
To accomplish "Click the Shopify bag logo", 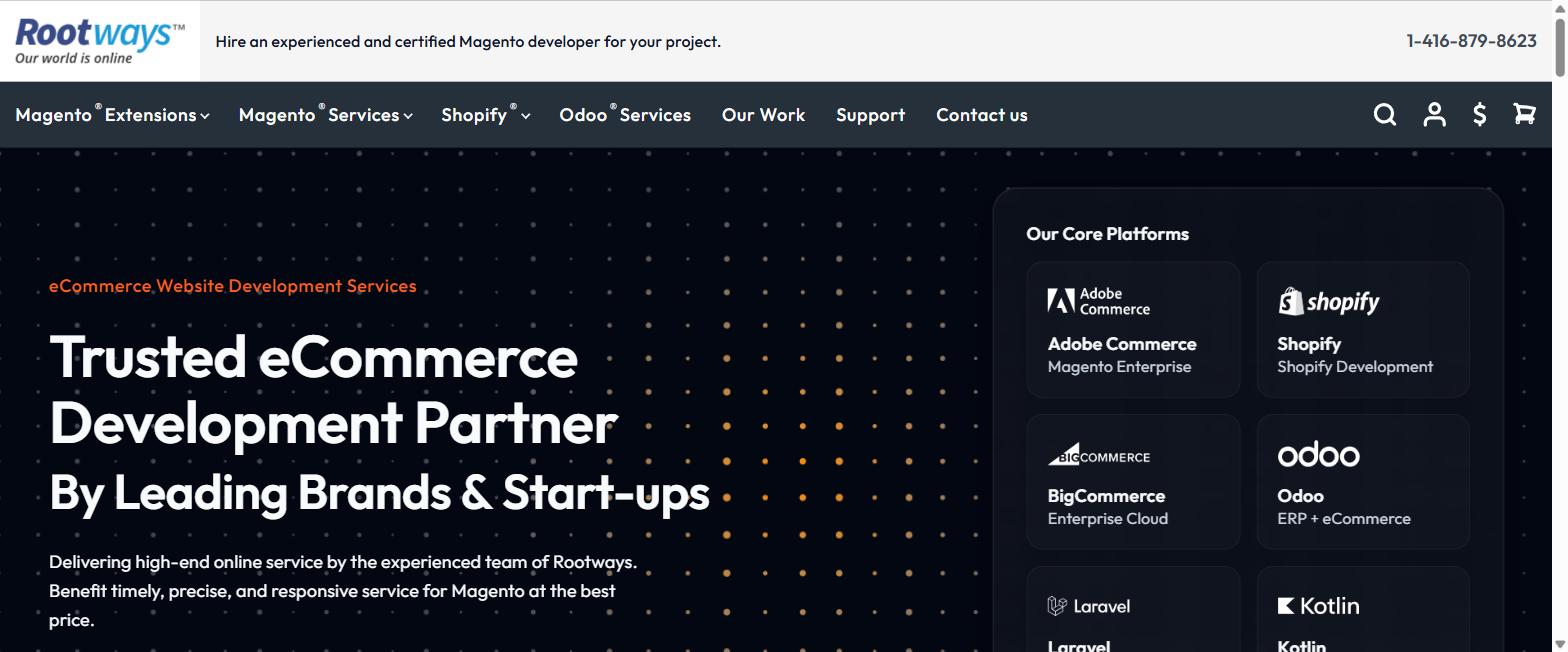I will (1329, 301).
